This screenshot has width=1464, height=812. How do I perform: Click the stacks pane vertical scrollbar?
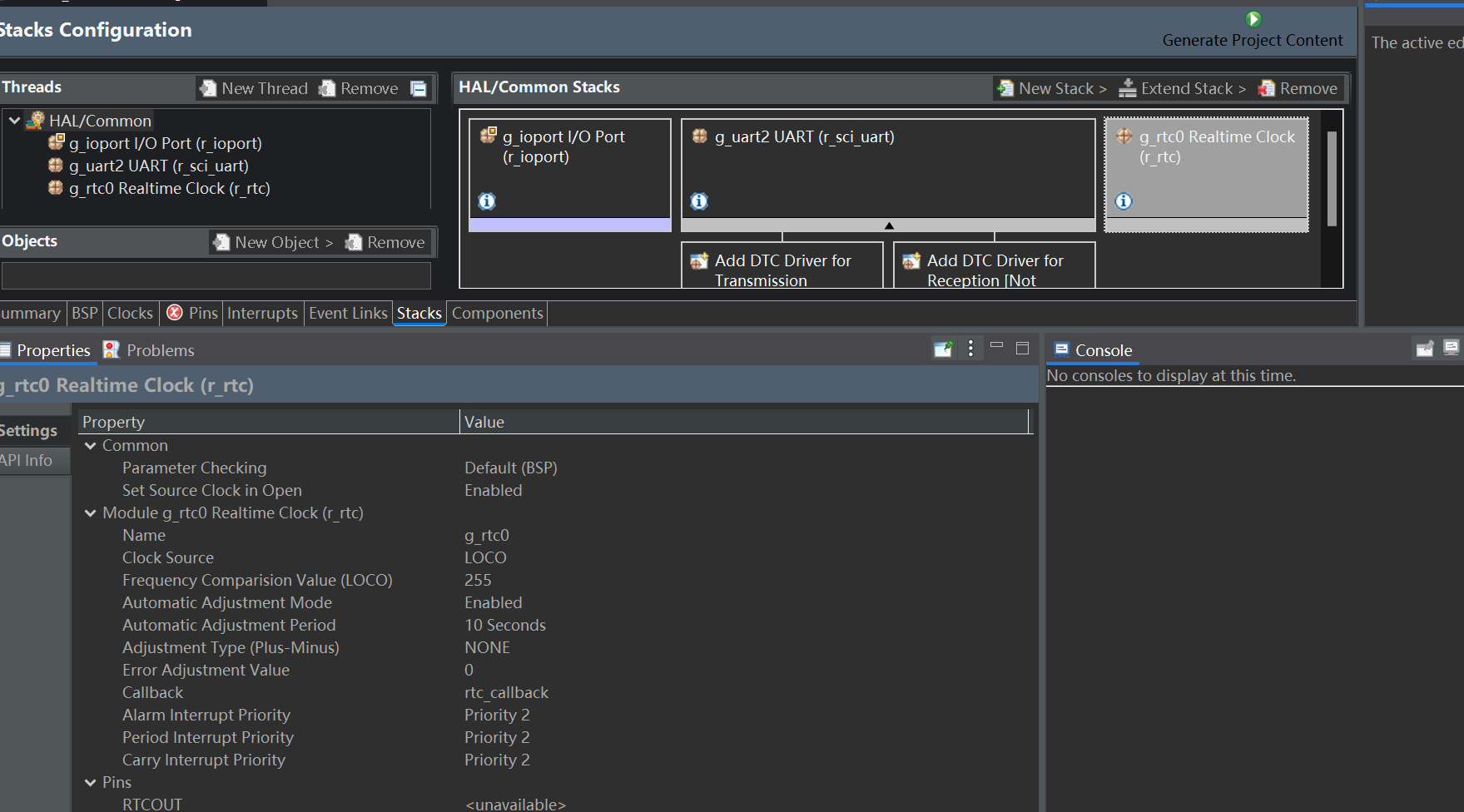click(x=1332, y=179)
